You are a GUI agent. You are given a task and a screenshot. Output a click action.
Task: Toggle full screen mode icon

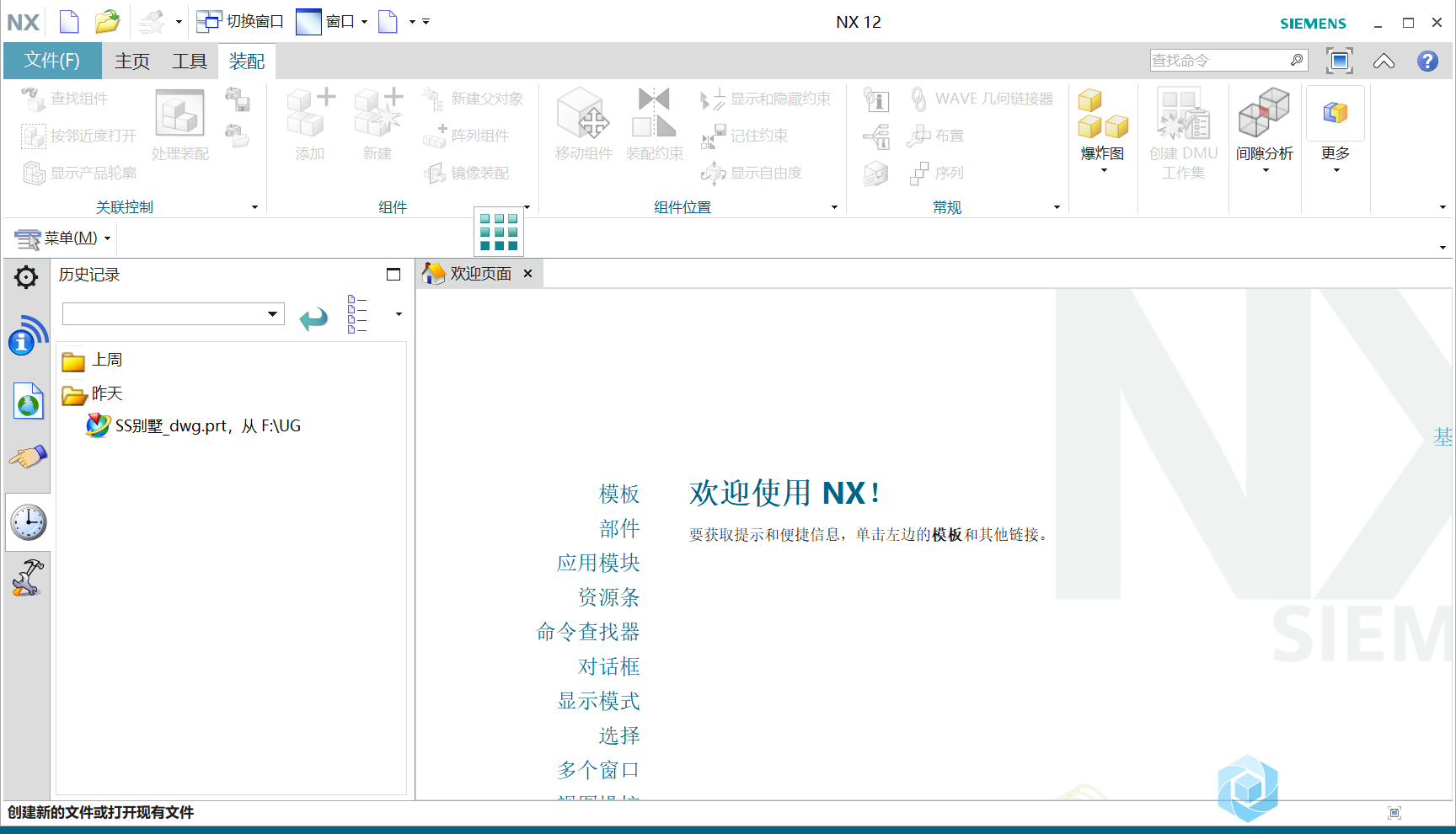click(1339, 61)
